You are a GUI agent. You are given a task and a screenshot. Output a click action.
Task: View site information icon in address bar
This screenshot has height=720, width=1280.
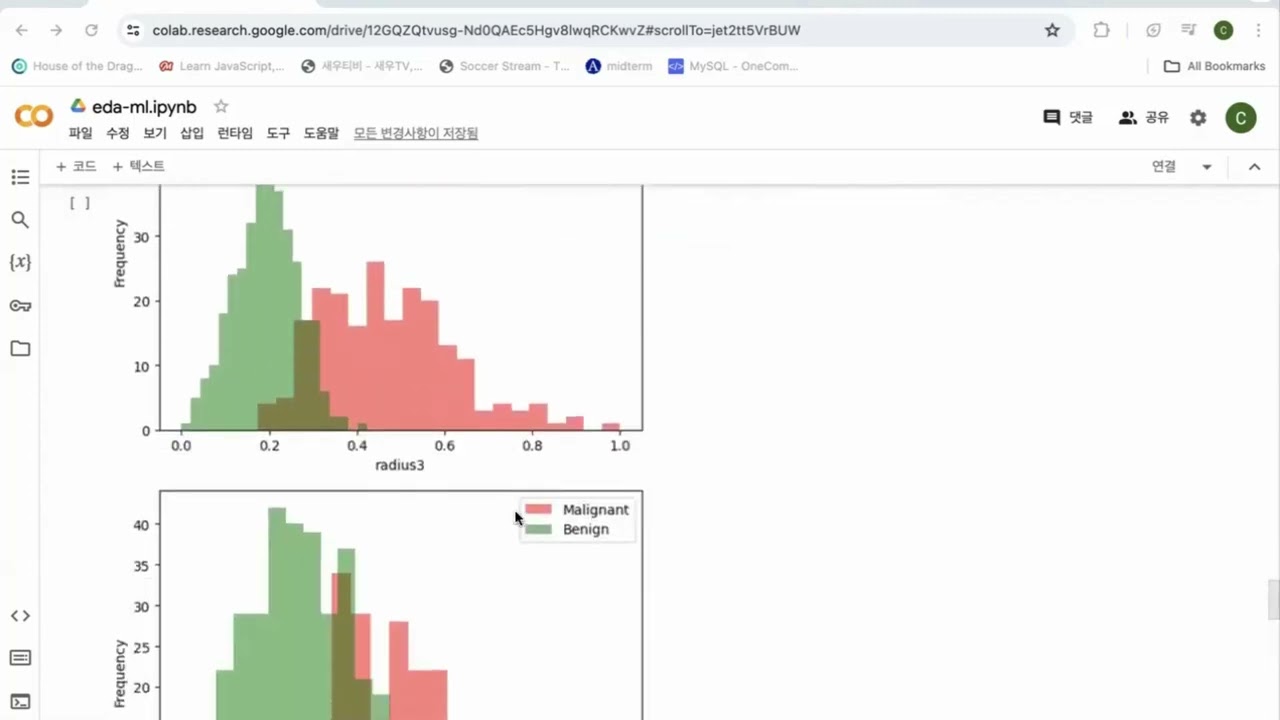pos(132,30)
